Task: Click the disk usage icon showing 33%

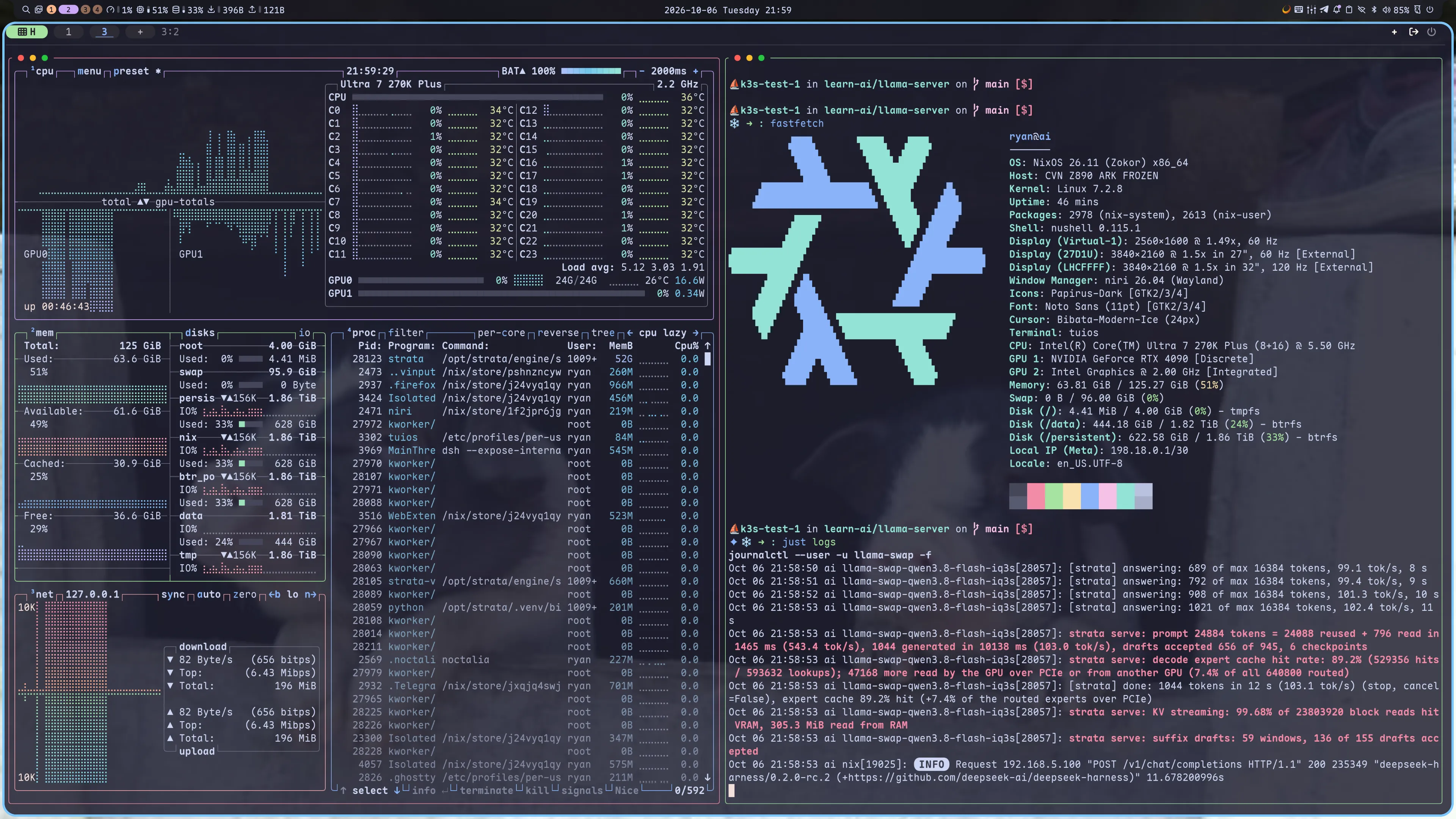Action: point(176,9)
